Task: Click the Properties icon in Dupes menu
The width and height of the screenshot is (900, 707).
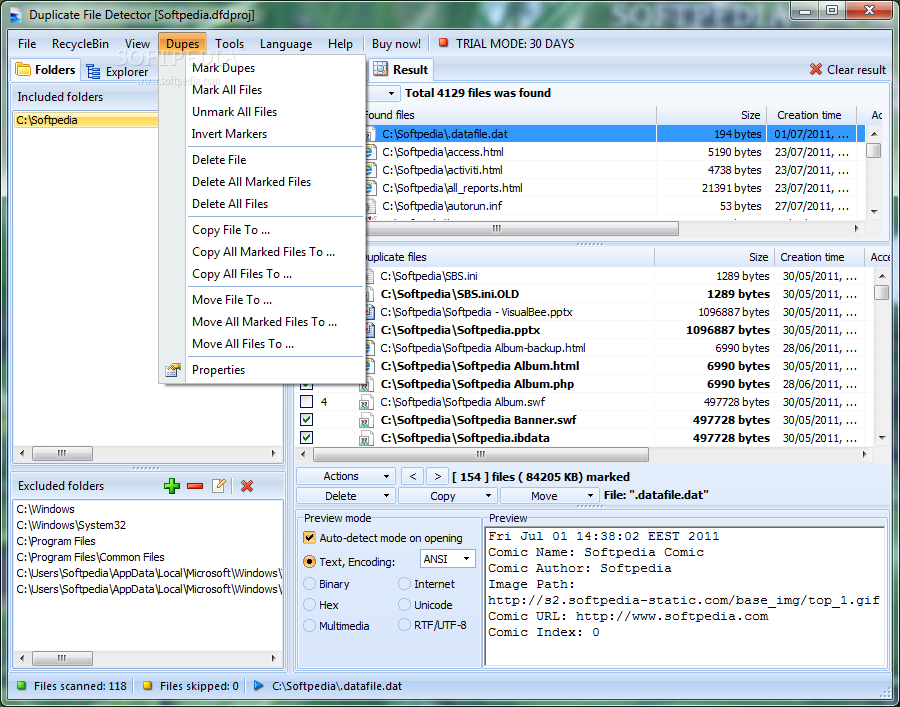Action: 173,370
